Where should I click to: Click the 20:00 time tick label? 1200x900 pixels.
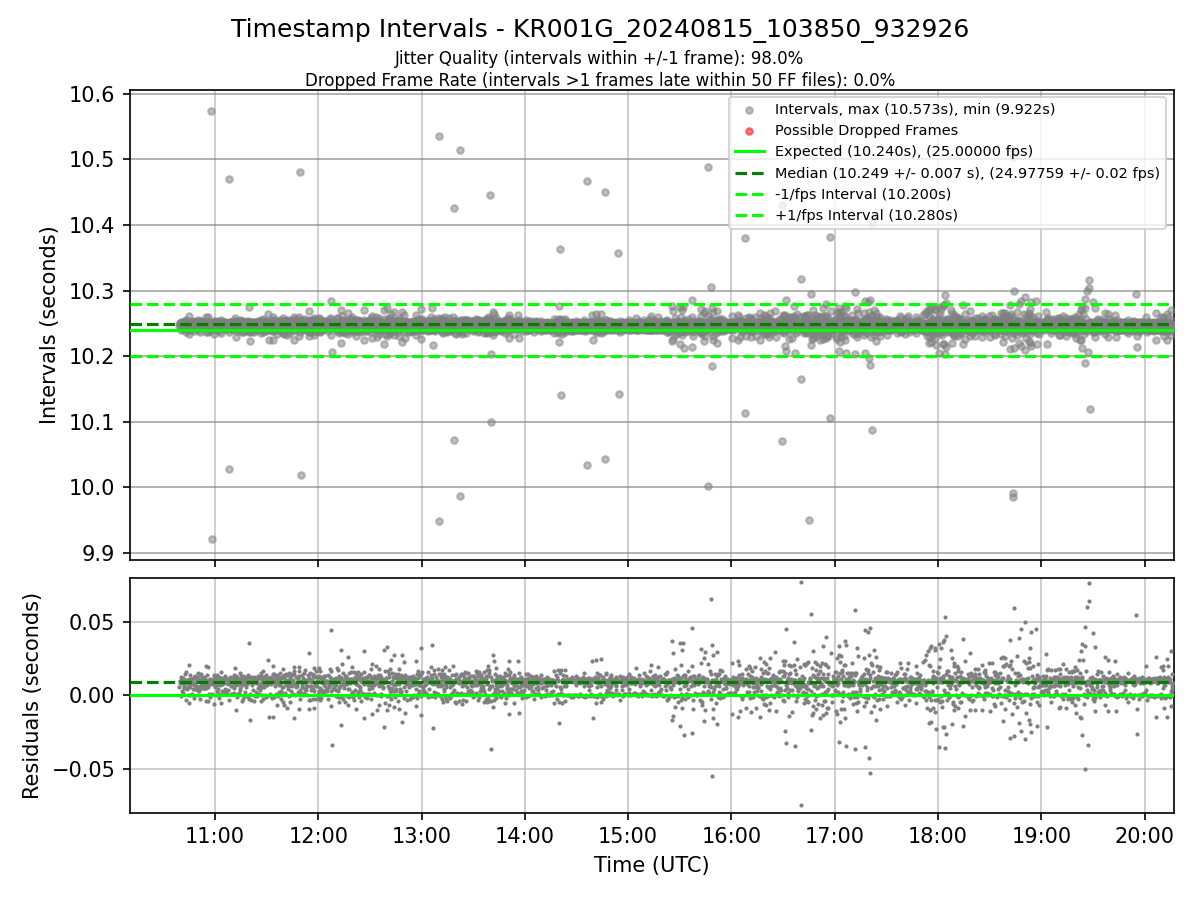pyautogui.click(x=1144, y=834)
